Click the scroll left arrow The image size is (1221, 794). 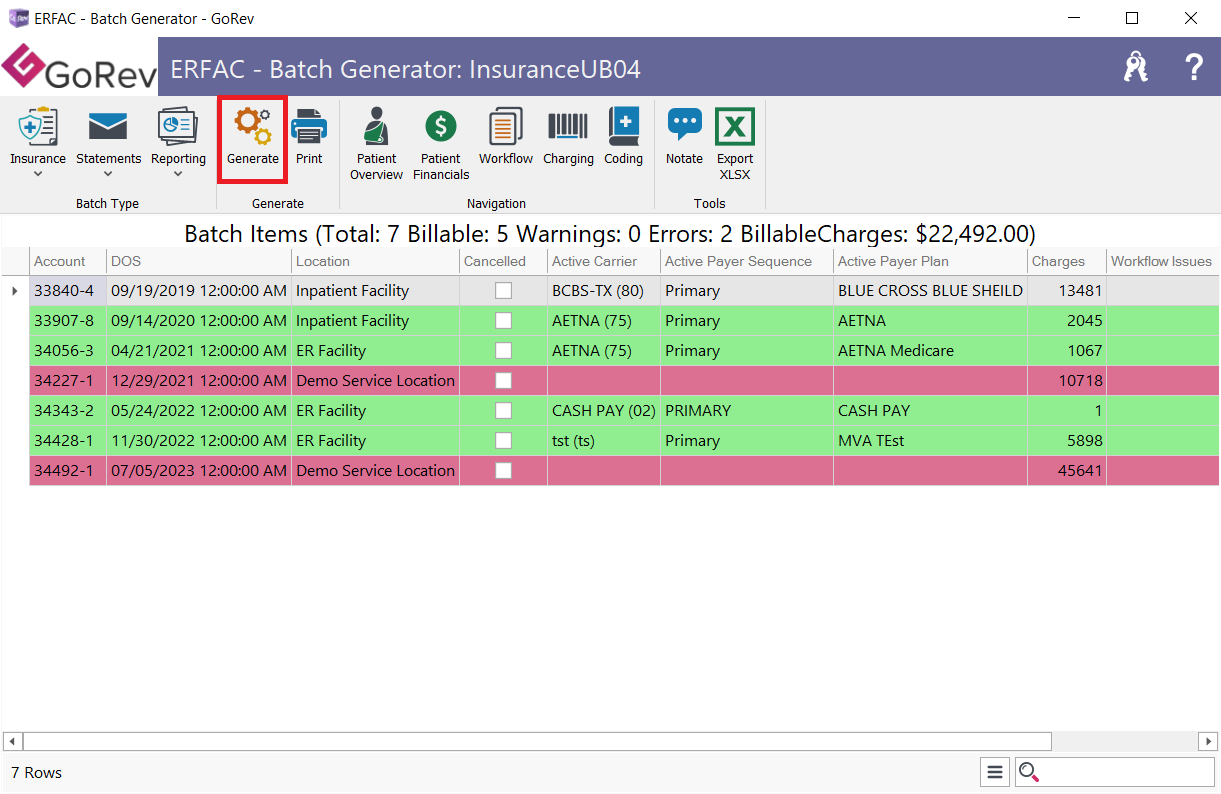click(x=12, y=741)
